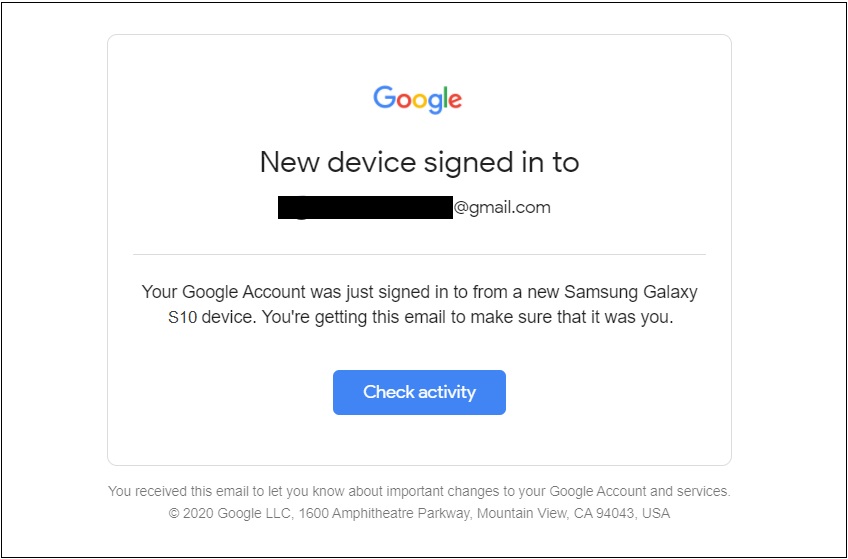Click "make sure that it was you" sentence
The width and height of the screenshot is (848, 559).
pyautogui.click(x=572, y=317)
